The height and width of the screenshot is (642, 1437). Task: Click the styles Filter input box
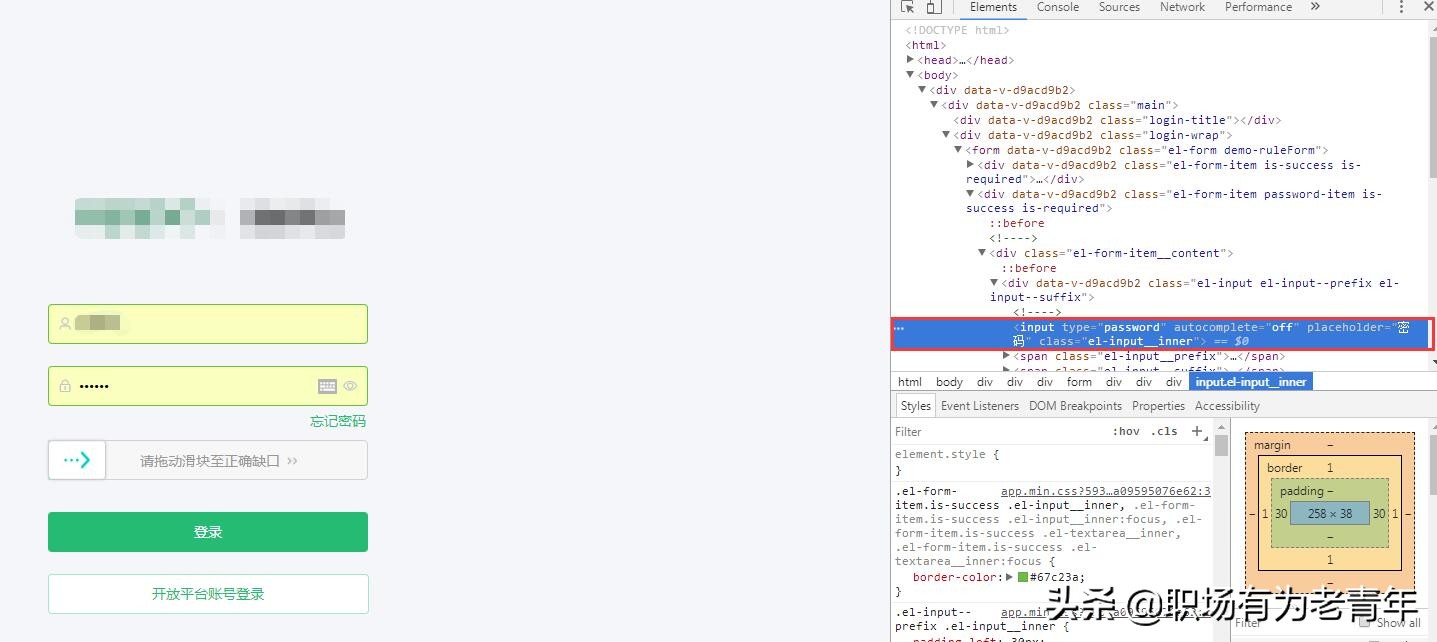click(x=1000, y=432)
